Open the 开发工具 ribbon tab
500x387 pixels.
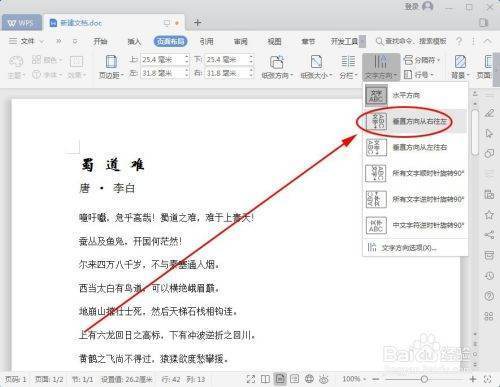tap(344, 41)
